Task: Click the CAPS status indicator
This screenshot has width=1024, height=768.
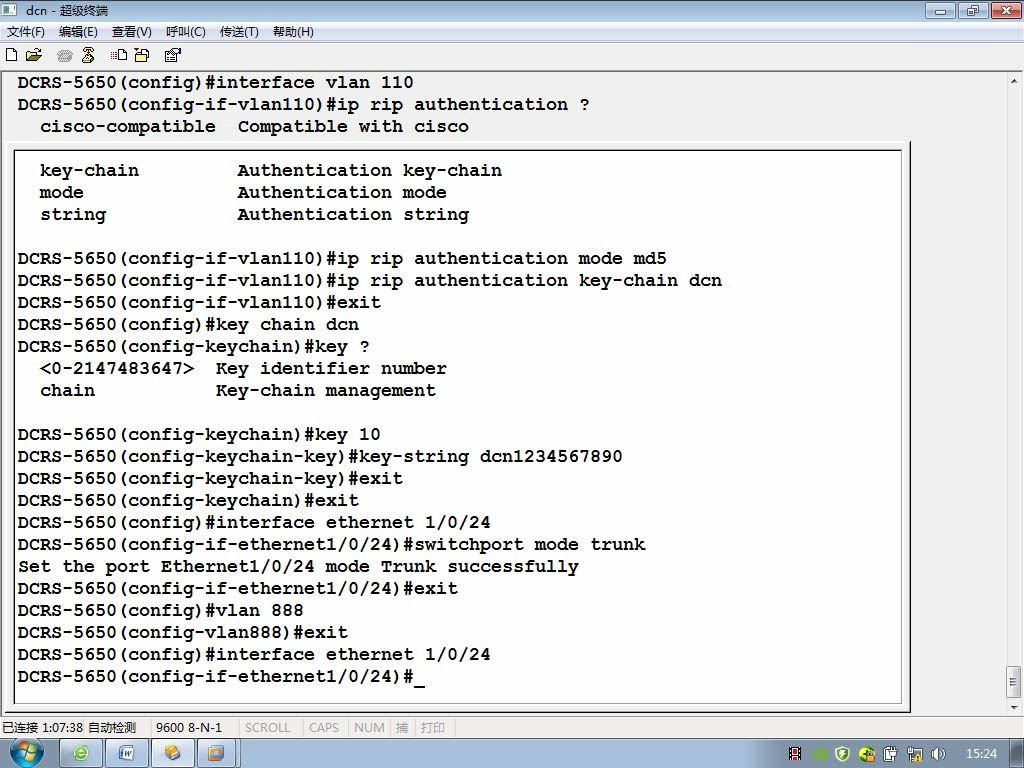Action: [x=324, y=727]
